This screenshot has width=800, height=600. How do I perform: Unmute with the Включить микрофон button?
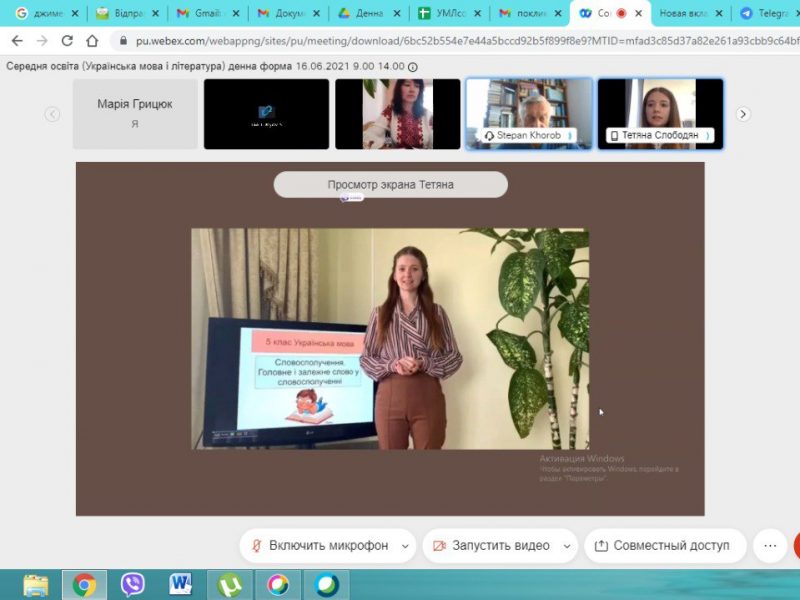(x=318, y=546)
